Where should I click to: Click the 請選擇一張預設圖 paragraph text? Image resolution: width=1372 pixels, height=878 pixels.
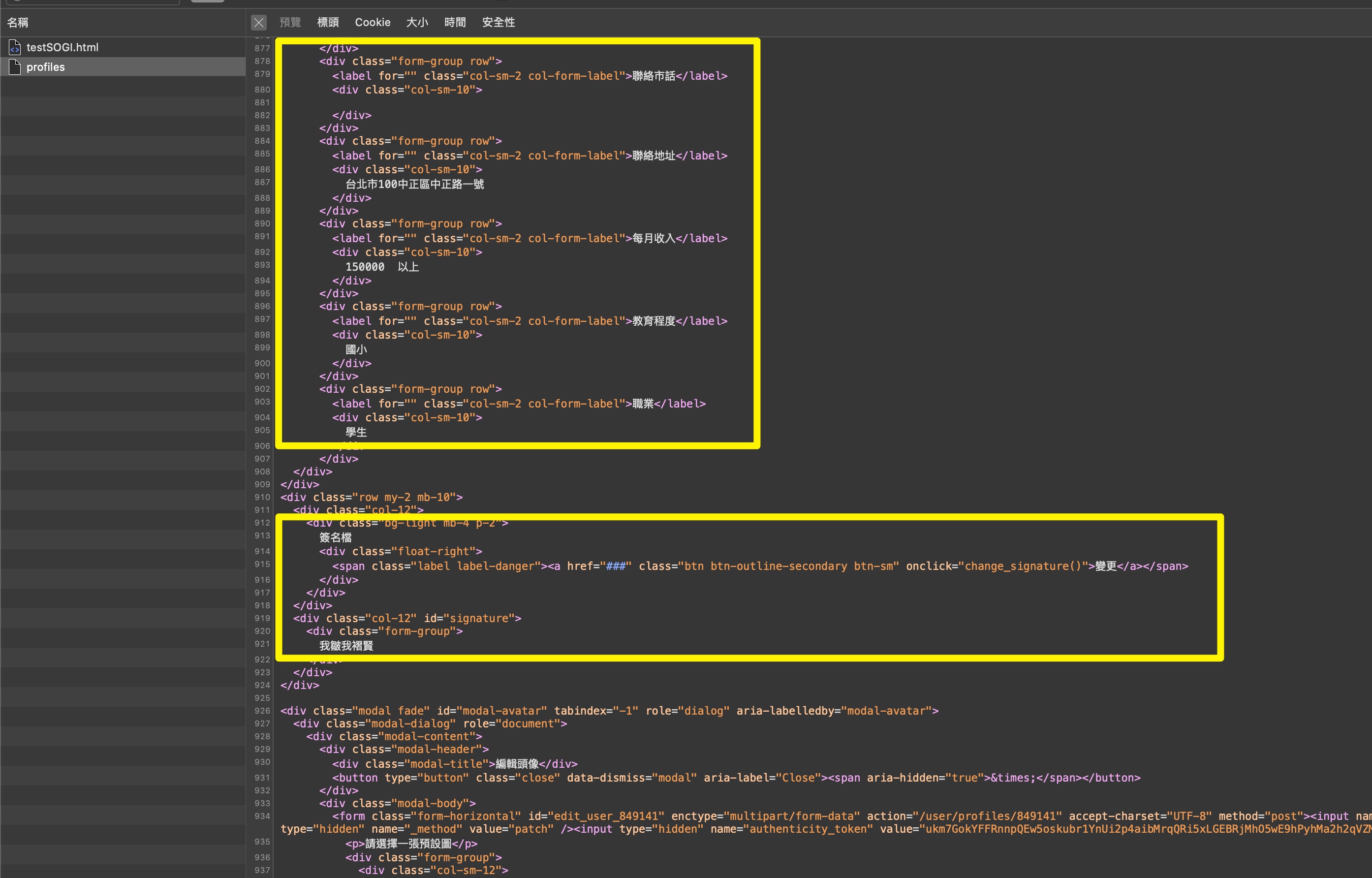point(408,843)
